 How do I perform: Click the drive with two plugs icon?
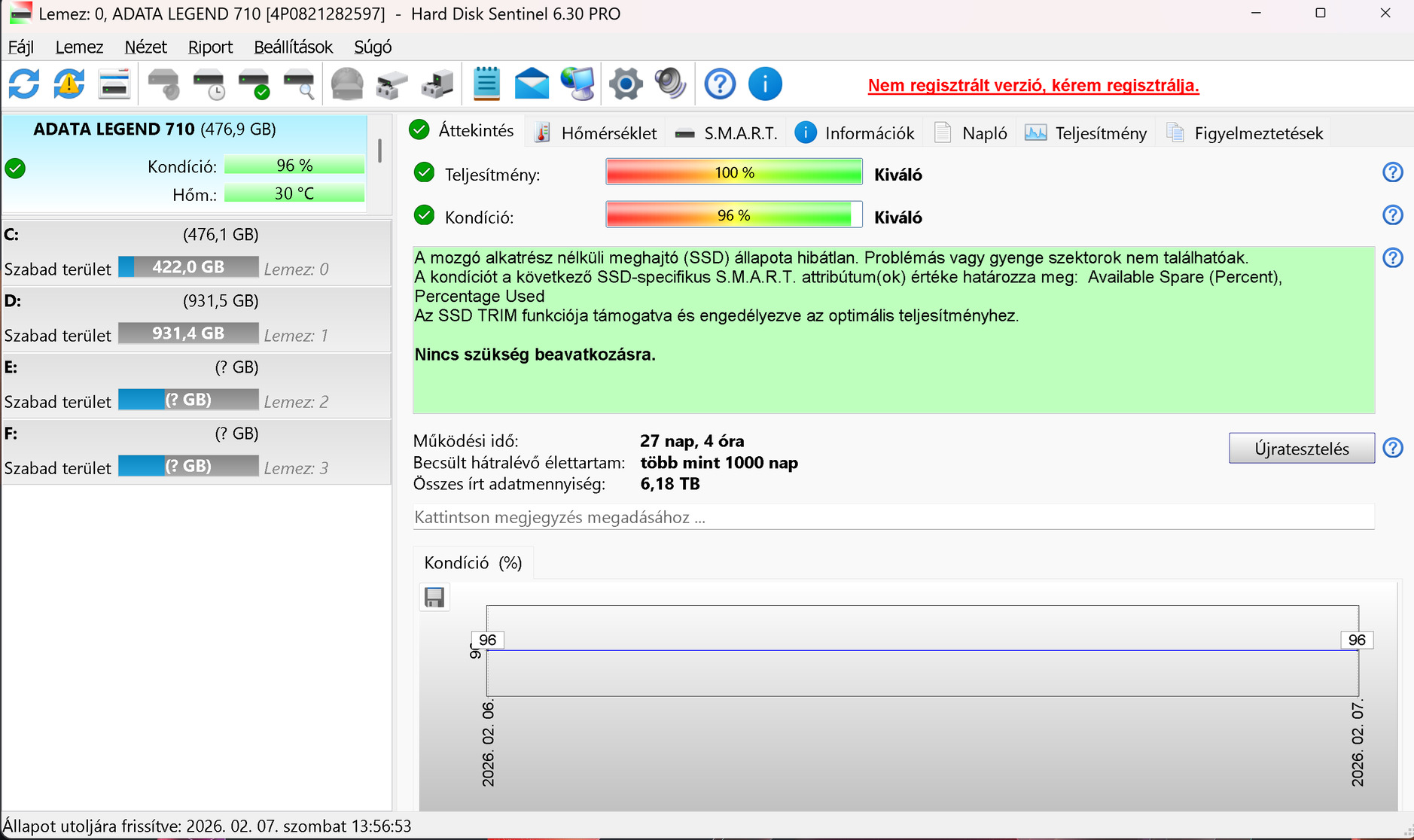tap(392, 84)
